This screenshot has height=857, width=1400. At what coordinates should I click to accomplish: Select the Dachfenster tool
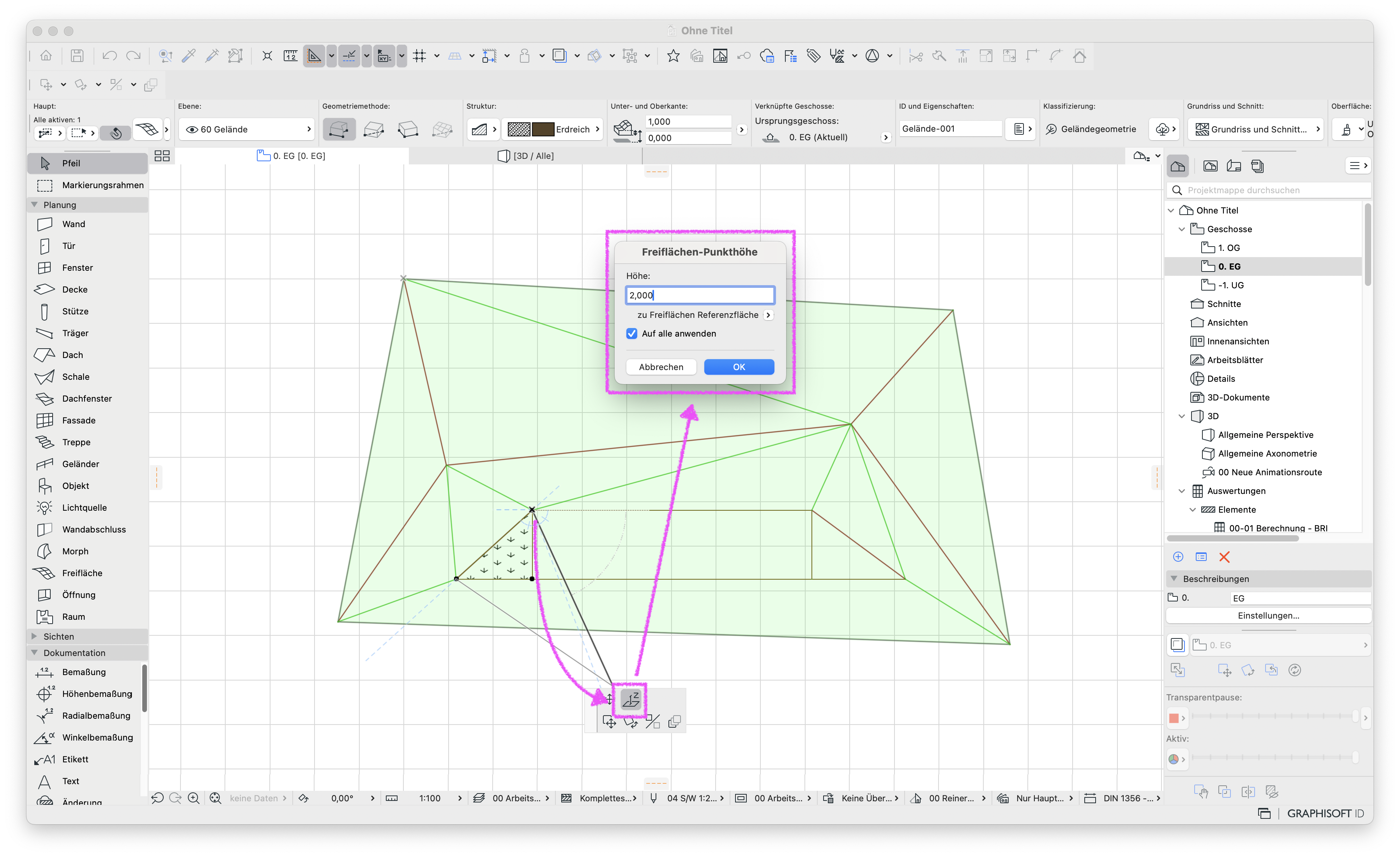pos(88,399)
